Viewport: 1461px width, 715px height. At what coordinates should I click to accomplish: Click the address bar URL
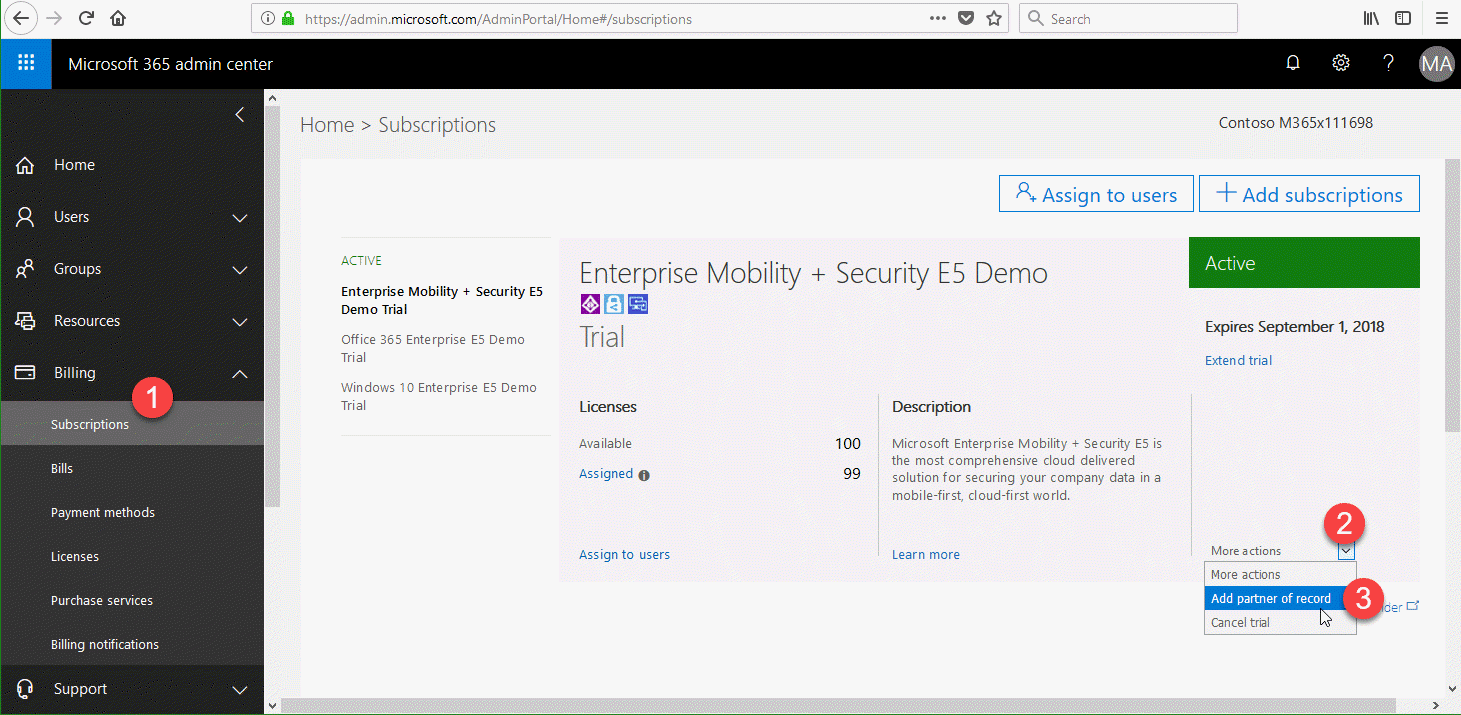click(498, 18)
